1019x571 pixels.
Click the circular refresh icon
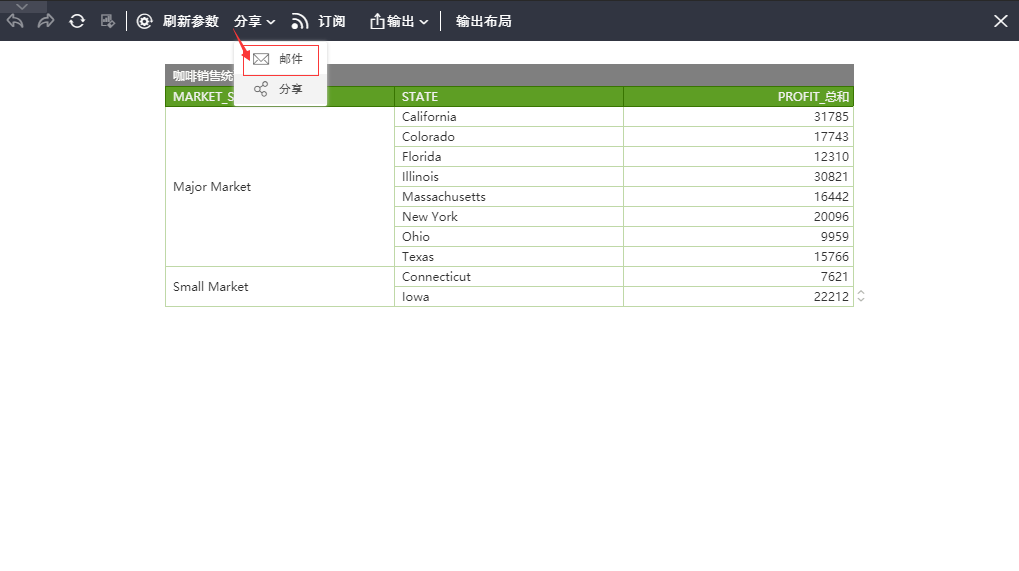[x=77, y=21]
